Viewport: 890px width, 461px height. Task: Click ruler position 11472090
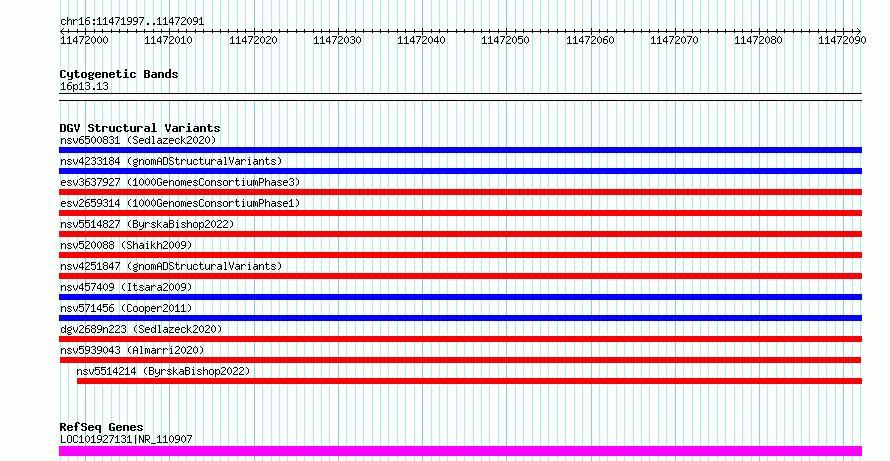842,40
